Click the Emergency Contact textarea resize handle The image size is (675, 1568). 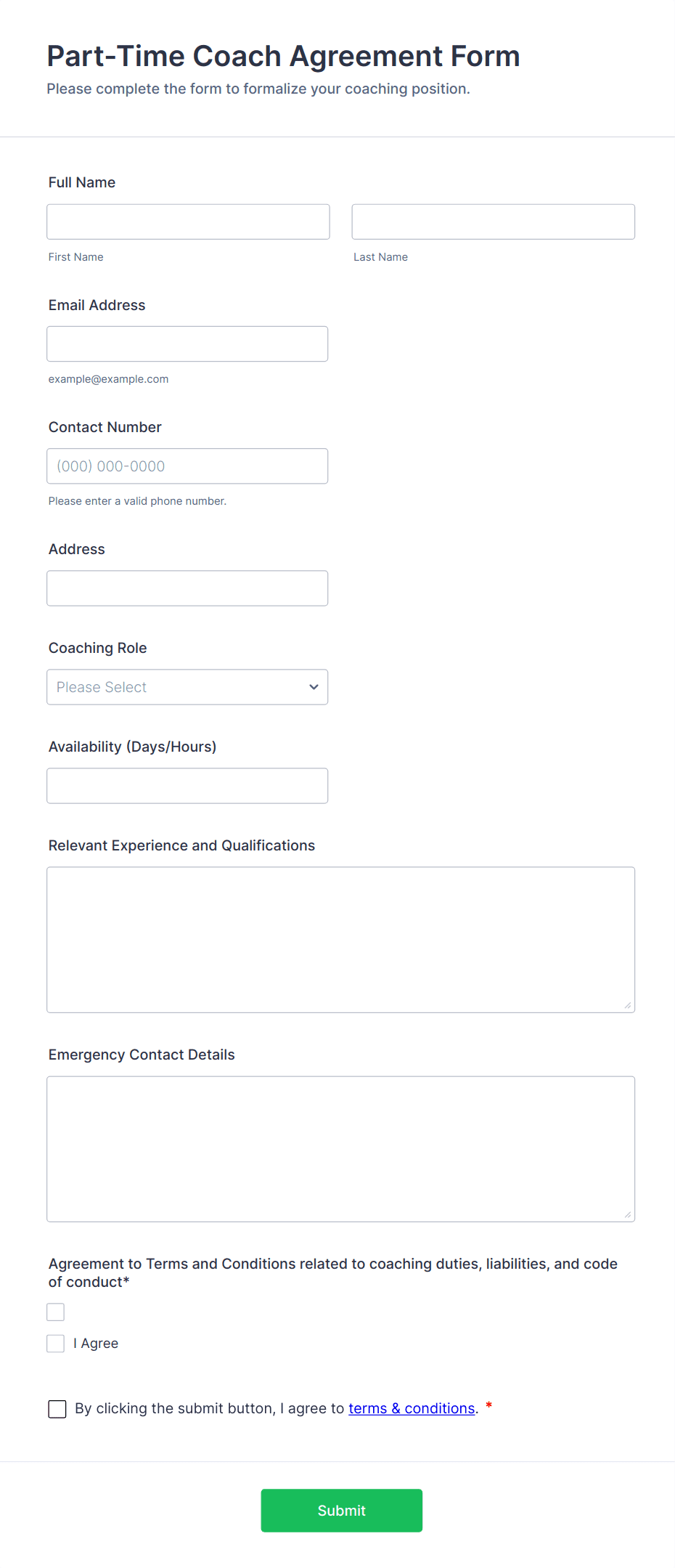click(628, 1215)
